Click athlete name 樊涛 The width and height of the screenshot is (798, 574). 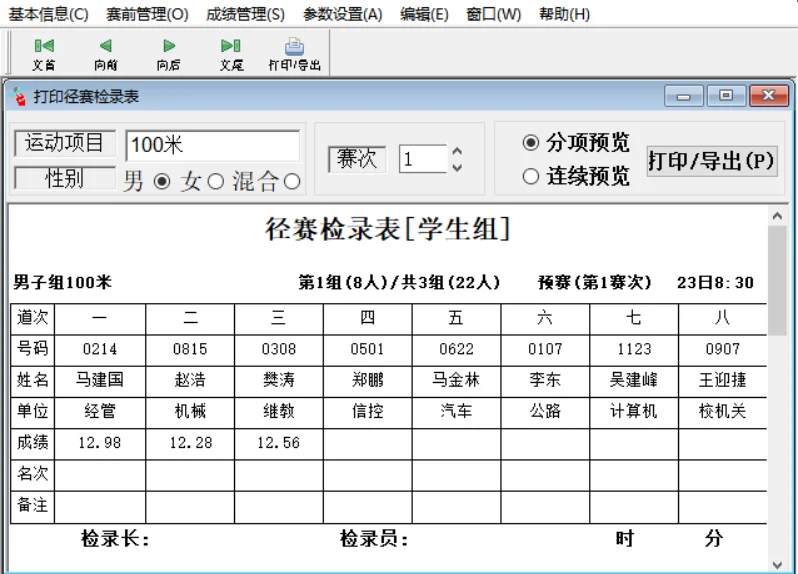click(x=278, y=380)
